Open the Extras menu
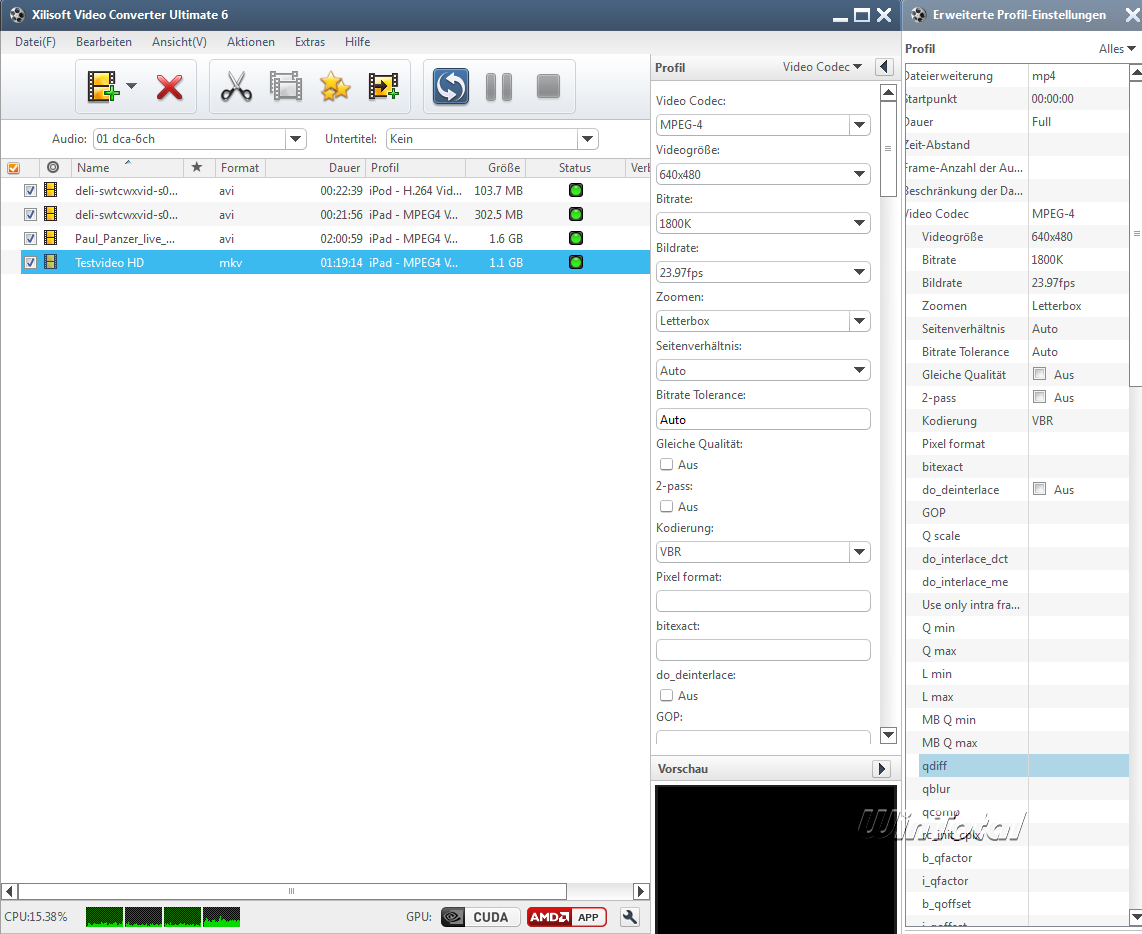Image resolution: width=1142 pixels, height=934 pixels. pos(310,42)
